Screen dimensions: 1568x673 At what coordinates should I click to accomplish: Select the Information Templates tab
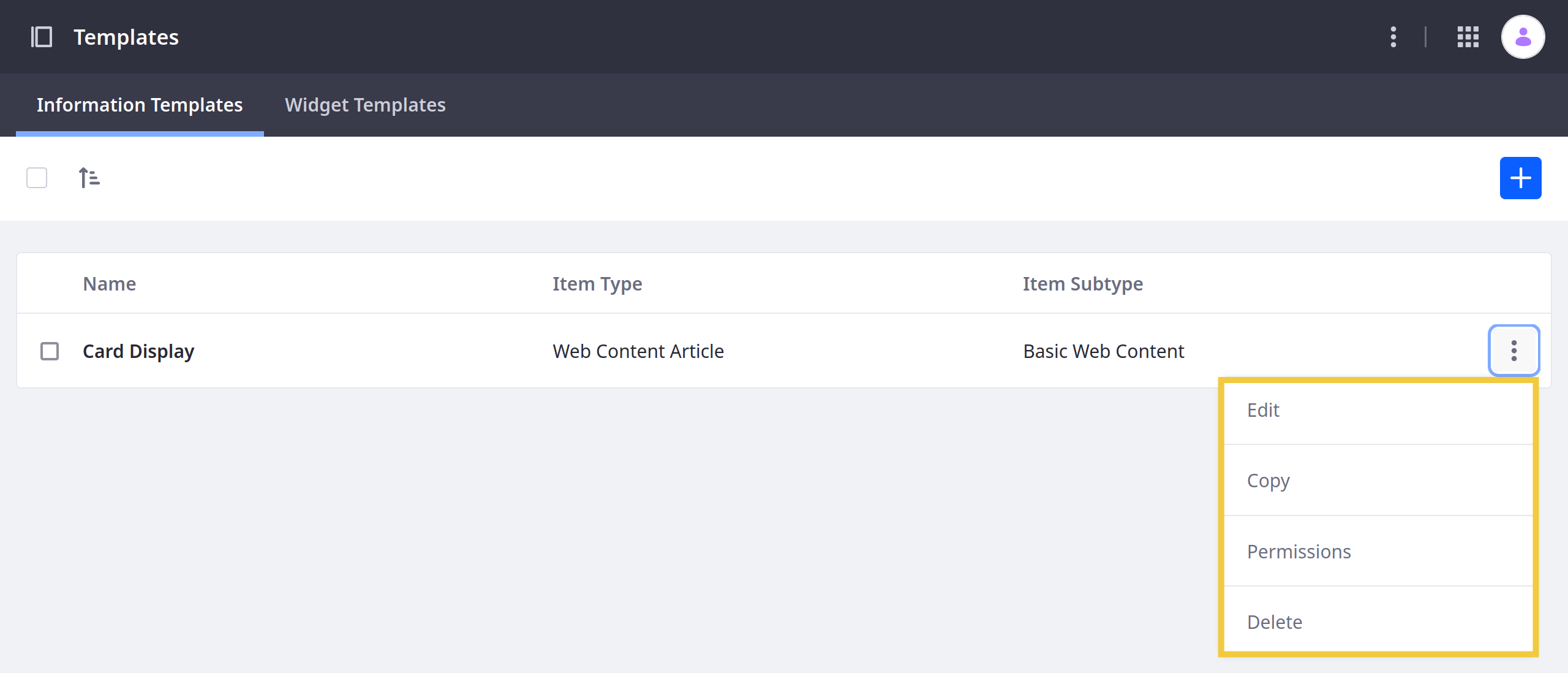click(x=140, y=104)
